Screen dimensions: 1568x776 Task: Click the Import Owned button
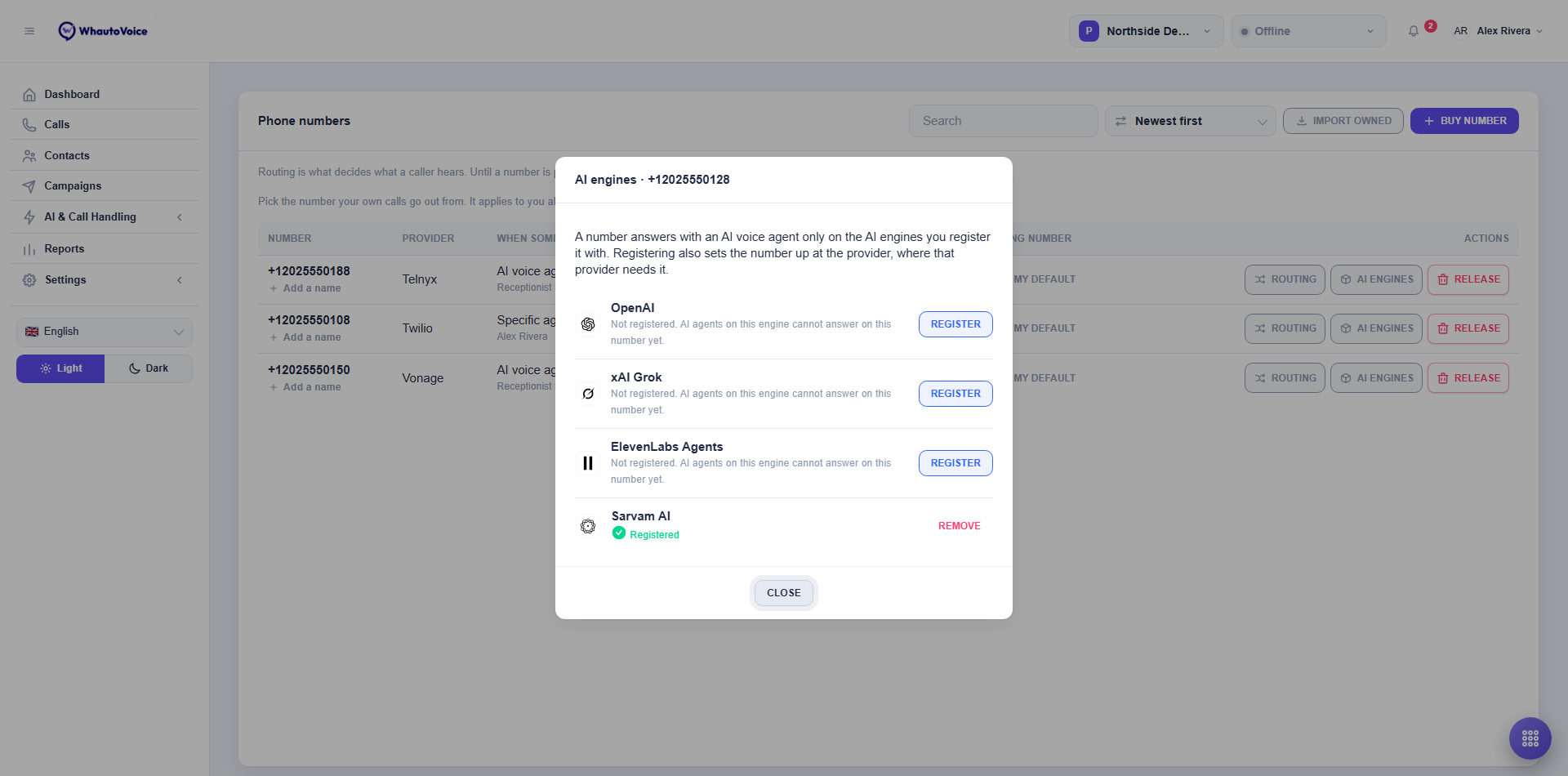1343,121
